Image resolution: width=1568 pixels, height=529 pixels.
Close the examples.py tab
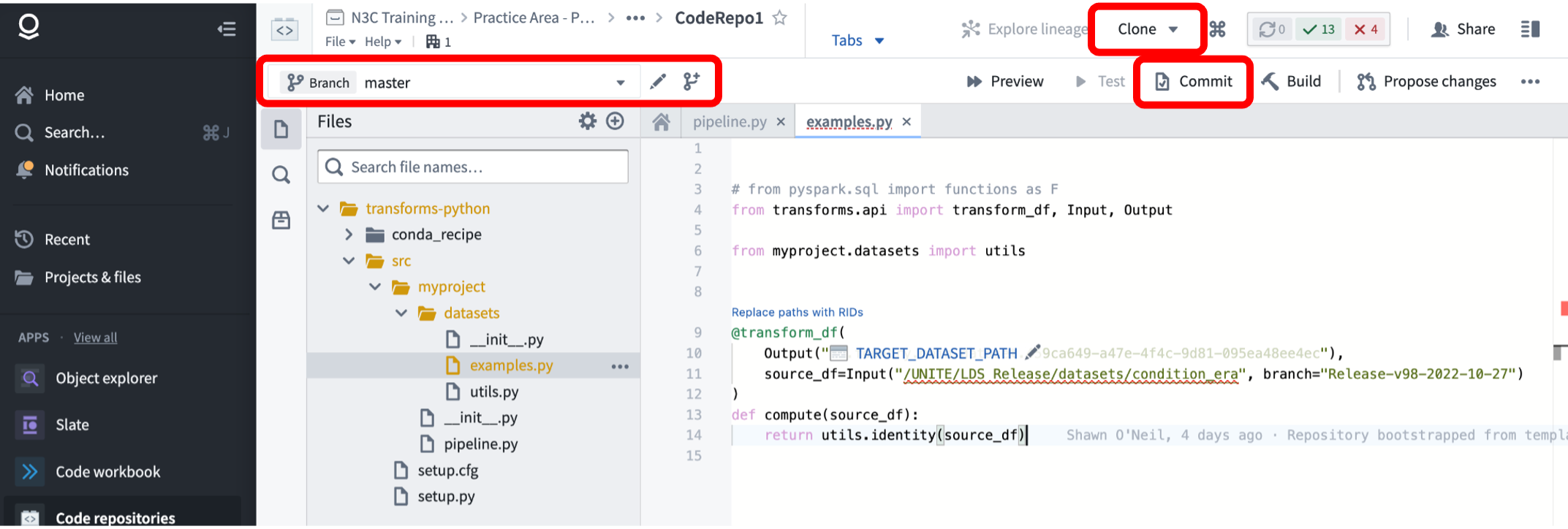pos(906,122)
